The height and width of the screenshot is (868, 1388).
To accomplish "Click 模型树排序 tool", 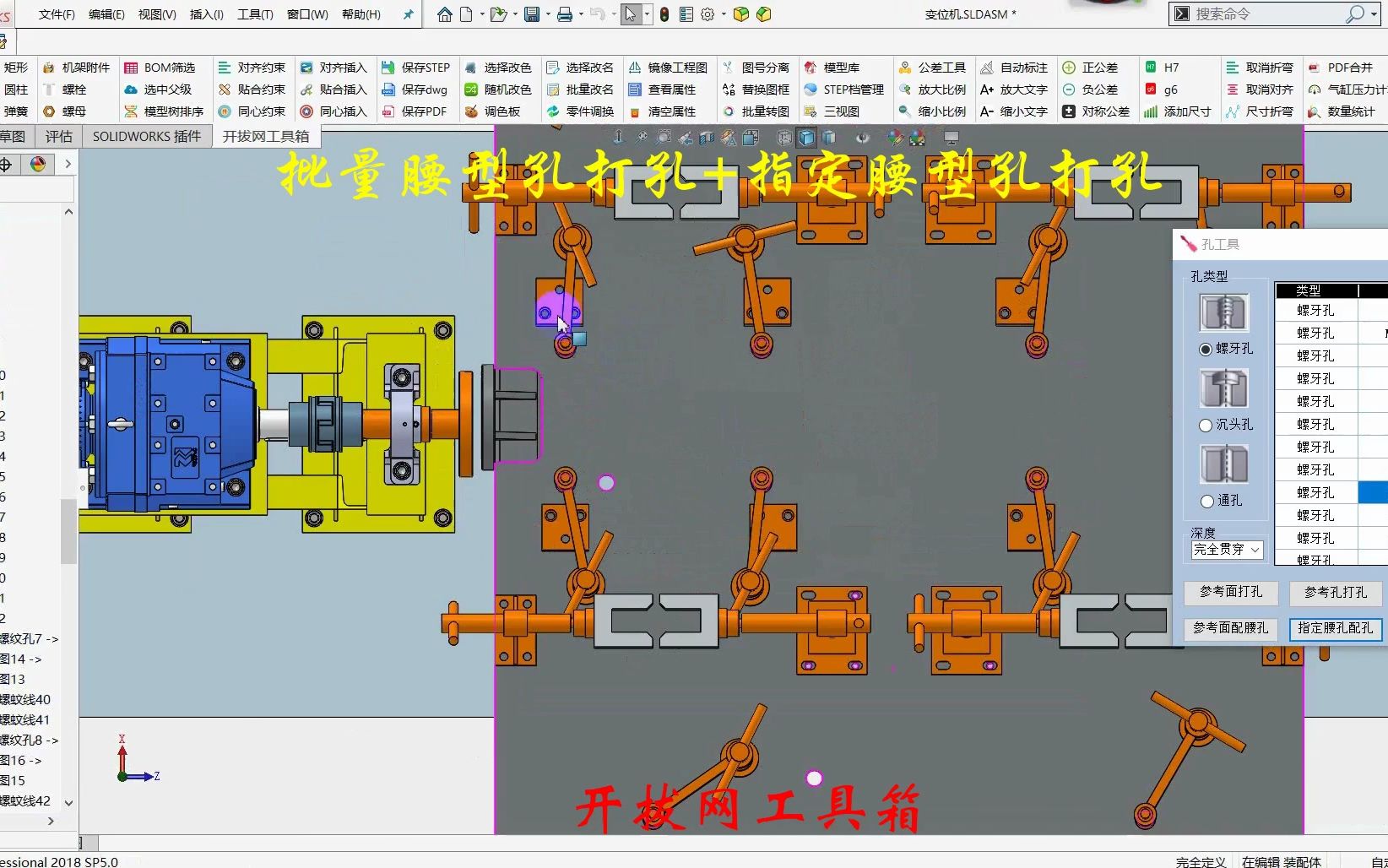I will [164, 111].
